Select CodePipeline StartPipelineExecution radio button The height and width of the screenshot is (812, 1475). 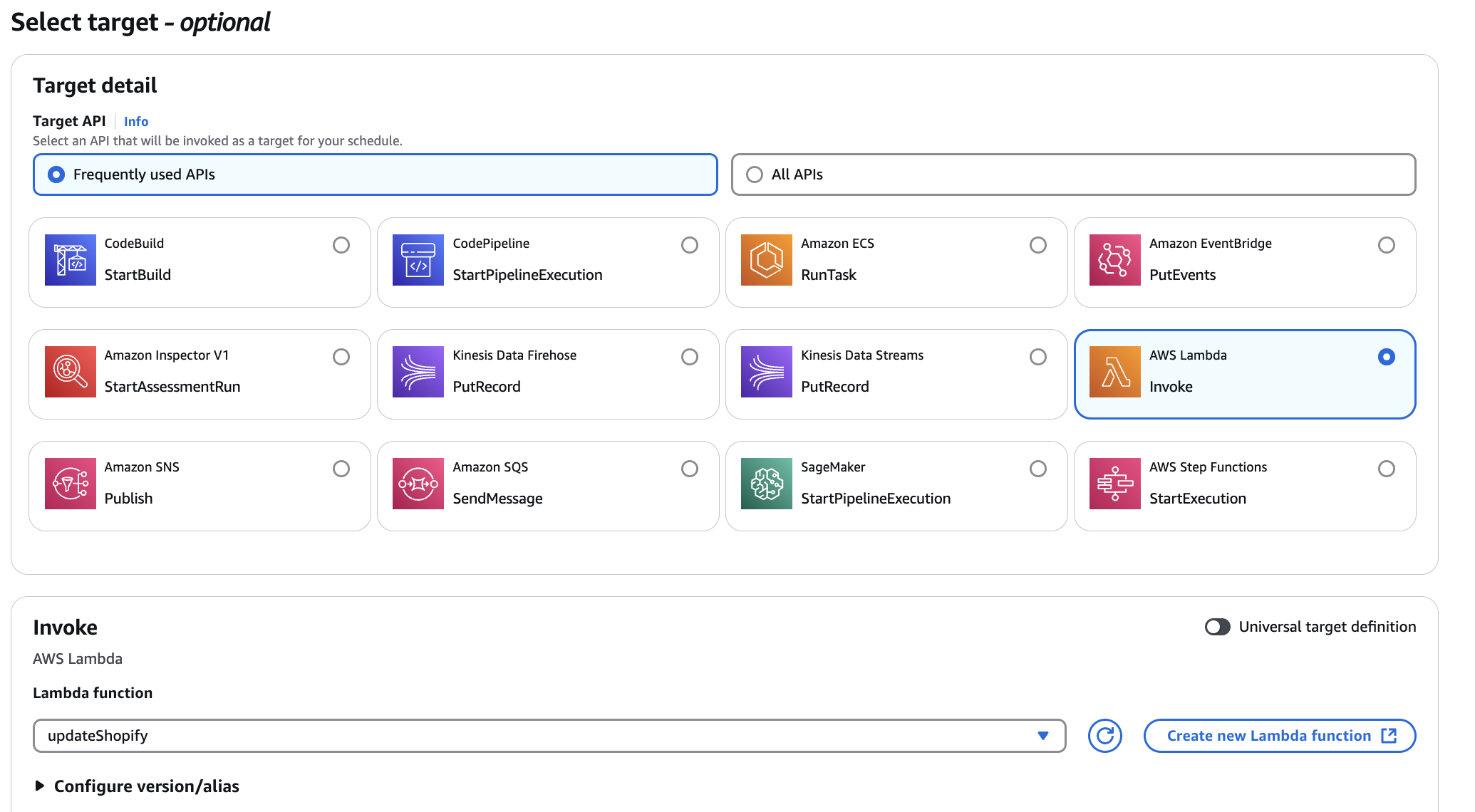coord(690,245)
